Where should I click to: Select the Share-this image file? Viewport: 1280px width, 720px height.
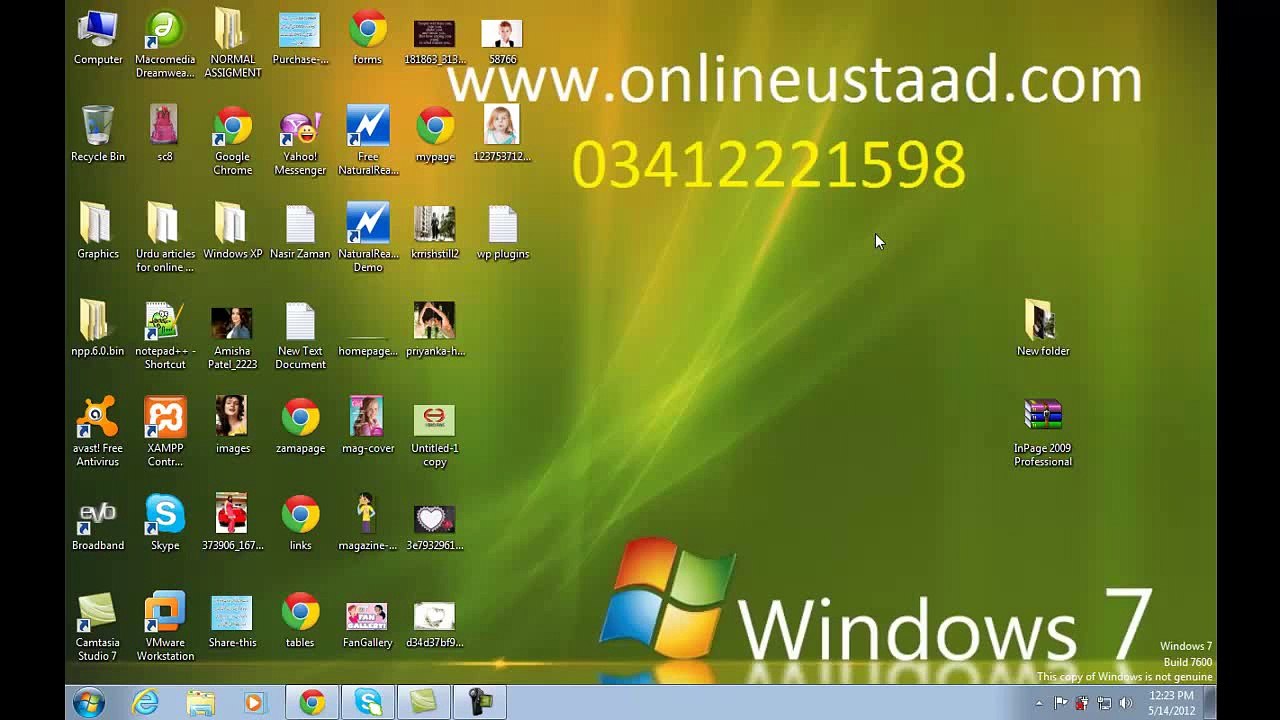pos(233,620)
